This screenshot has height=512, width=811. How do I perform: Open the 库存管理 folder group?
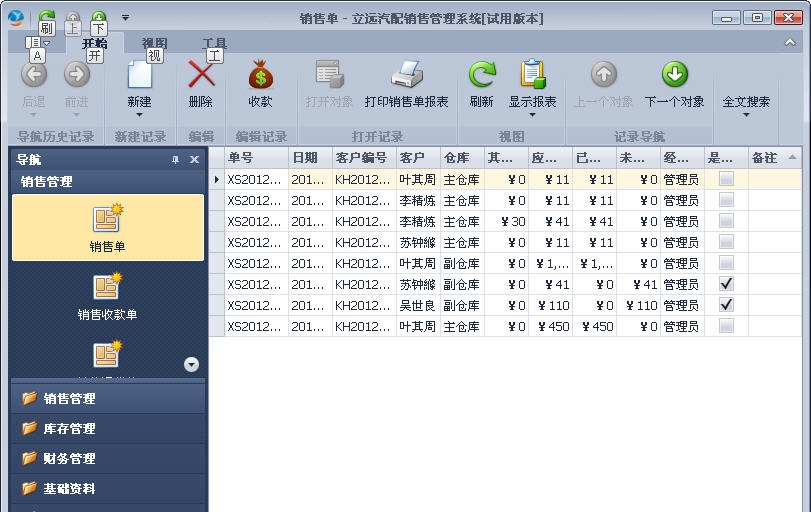(x=108, y=428)
